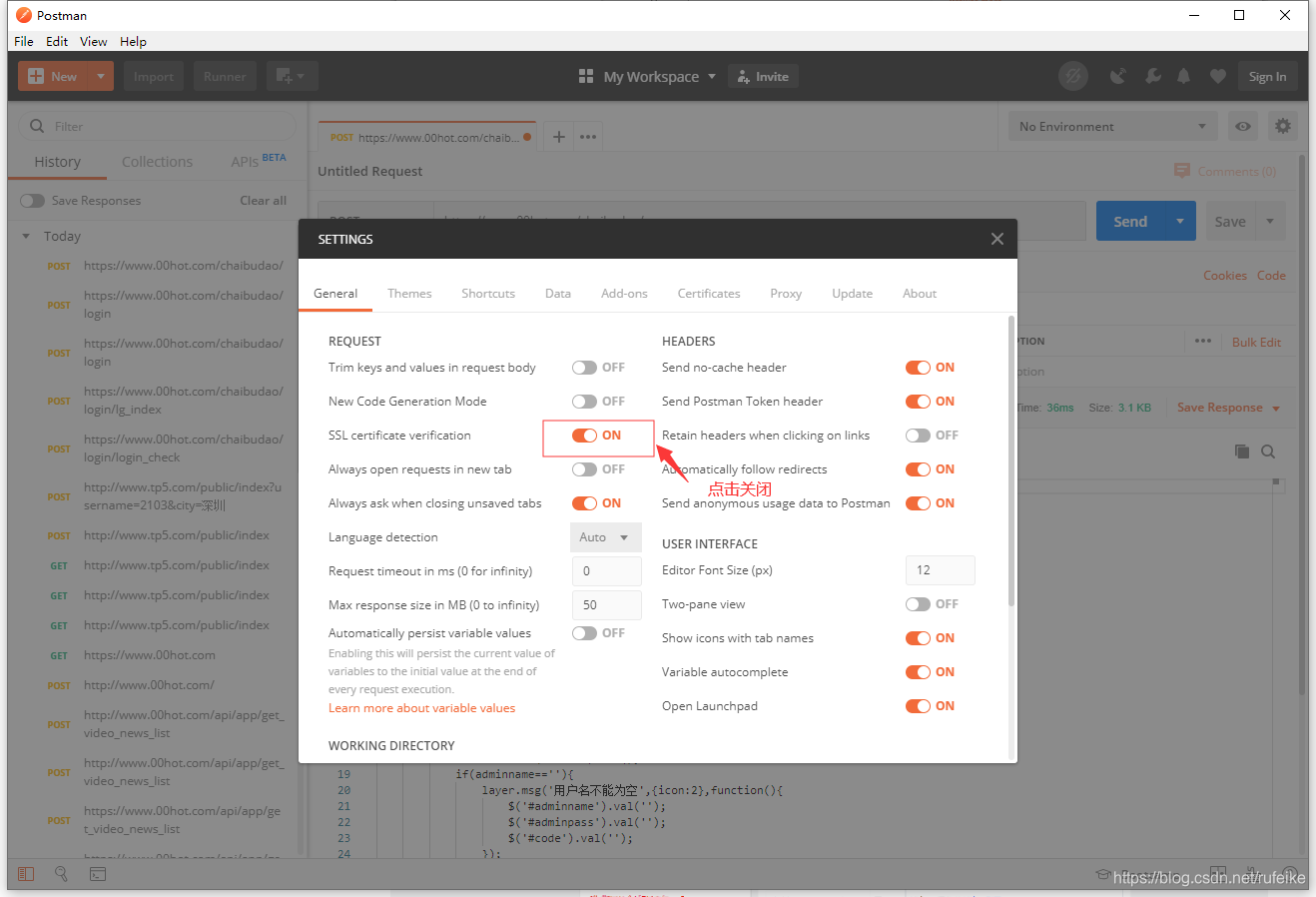Open the manage environments gear icon
The image size is (1316, 897).
point(1283,126)
